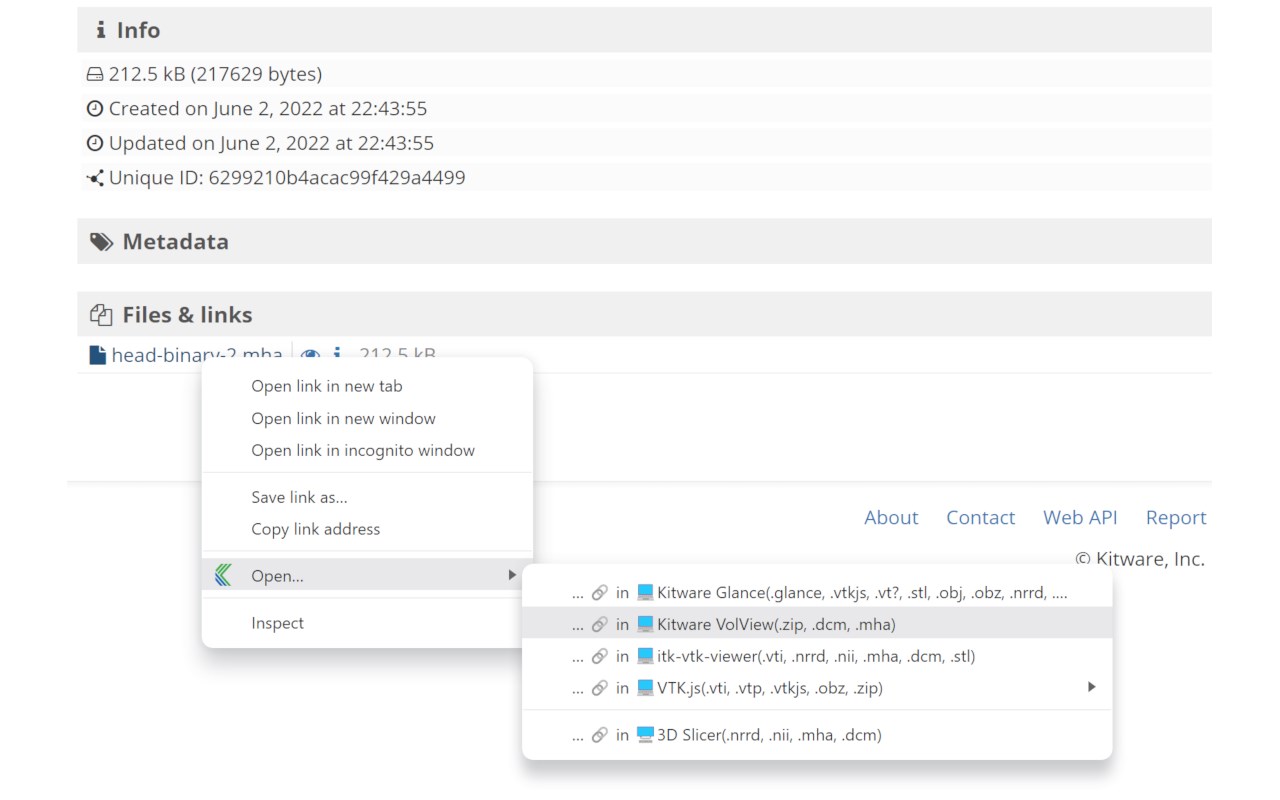Viewport: 1280px width, 800px height.
Task: Toggle the eye view icon beside head-binary-2.mha
Action: point(310,354)
